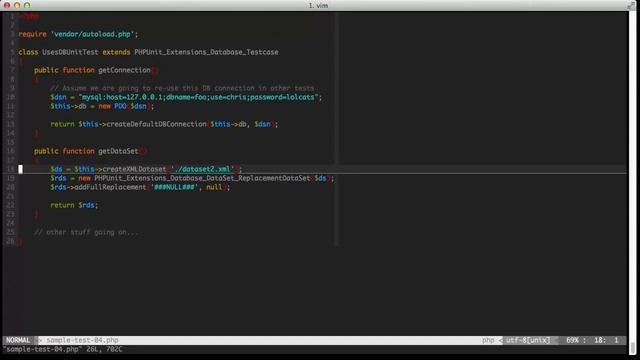Click the vim window title
The width and height of the screenshot is (640, 360).
coord(318,6)
